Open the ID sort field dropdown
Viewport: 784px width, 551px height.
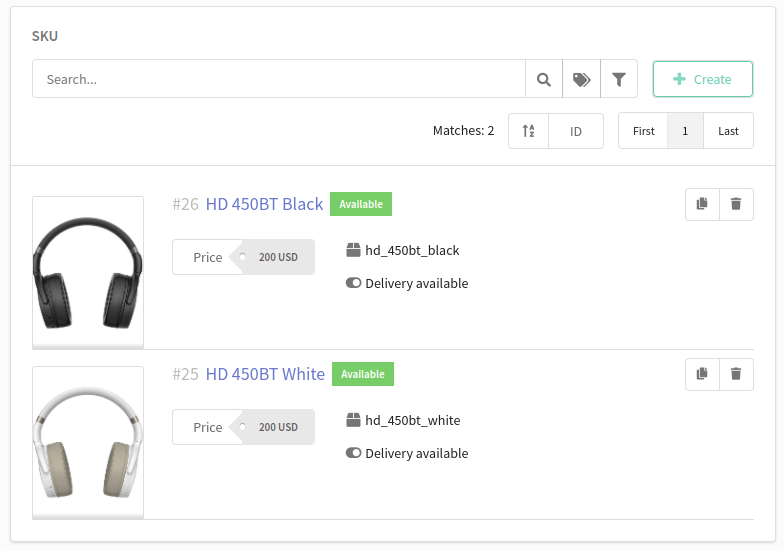(x=576, y=131)
